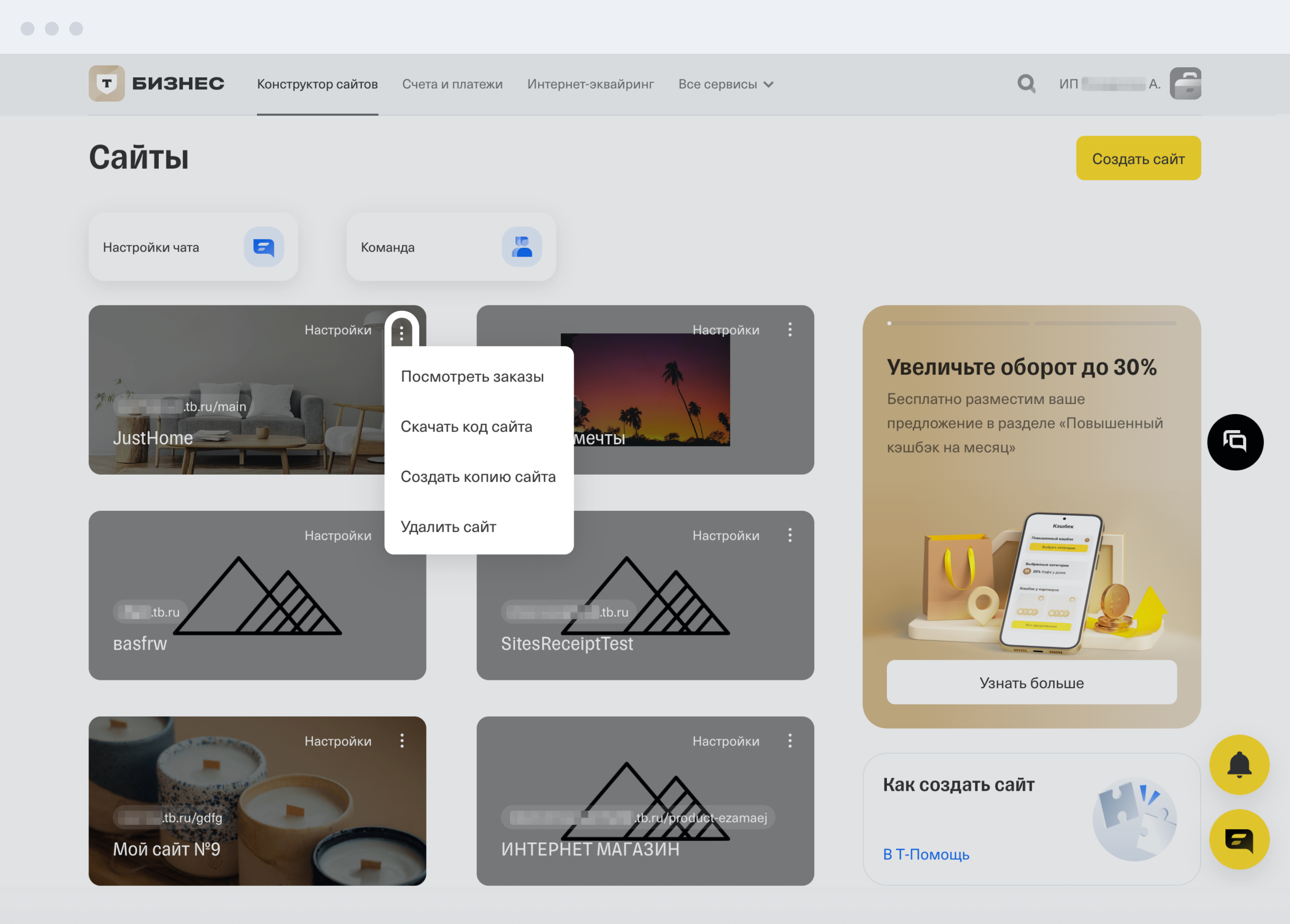Open the profile briefcase avatar icon
The width and height of the screenshot is (1290, 924).
[x=1185, y=84]
